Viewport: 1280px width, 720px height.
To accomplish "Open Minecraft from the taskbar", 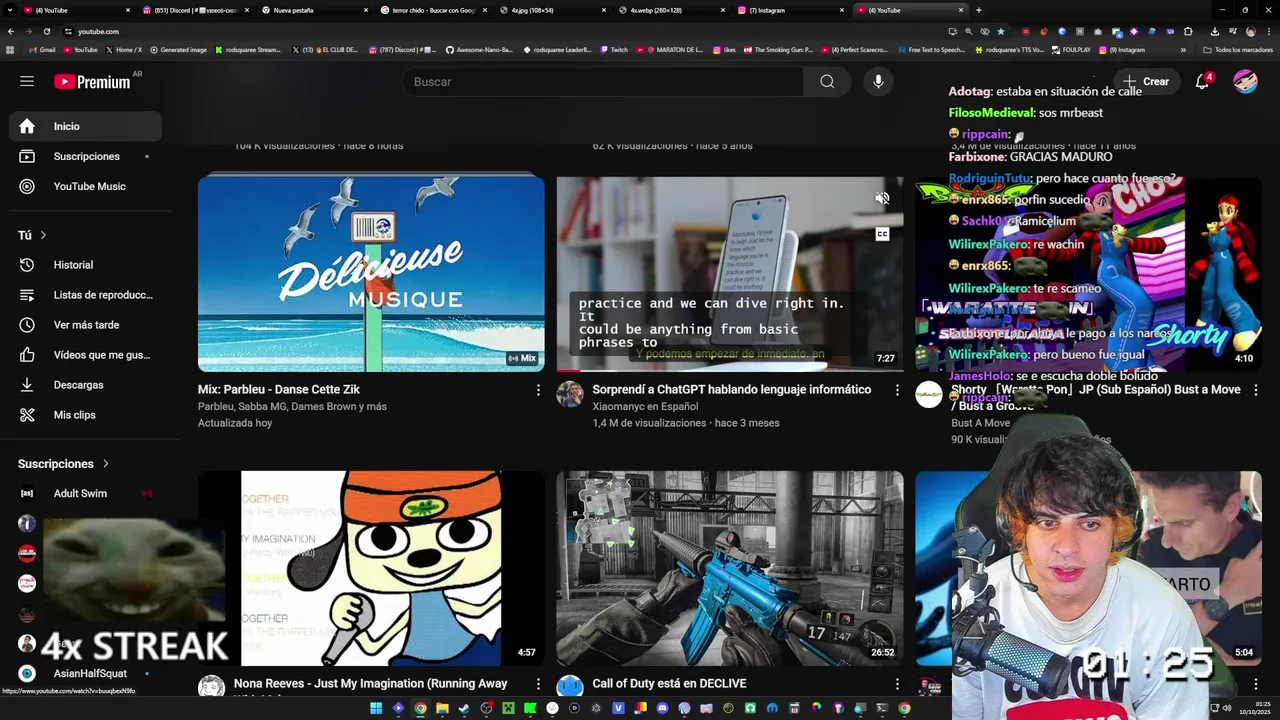I will (508, 708).
